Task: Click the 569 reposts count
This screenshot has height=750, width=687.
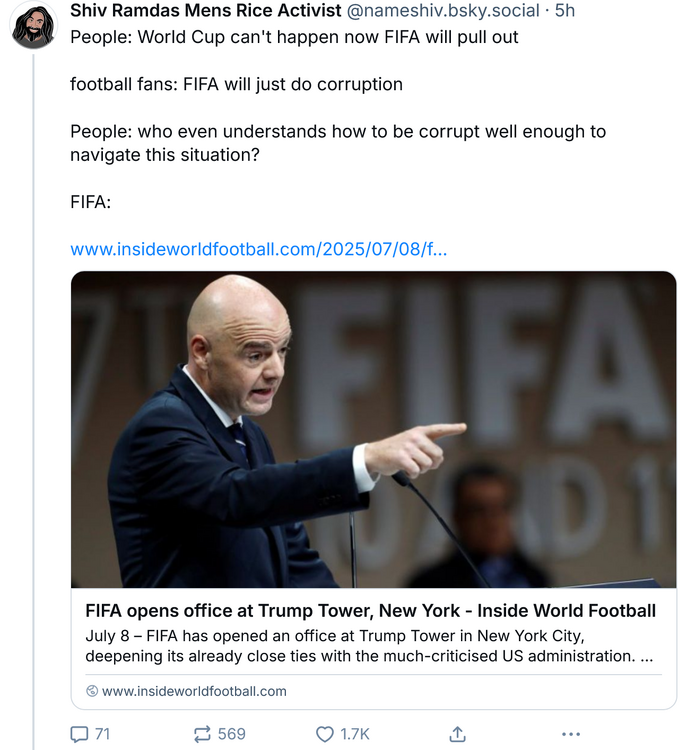Action: point(231,734)
